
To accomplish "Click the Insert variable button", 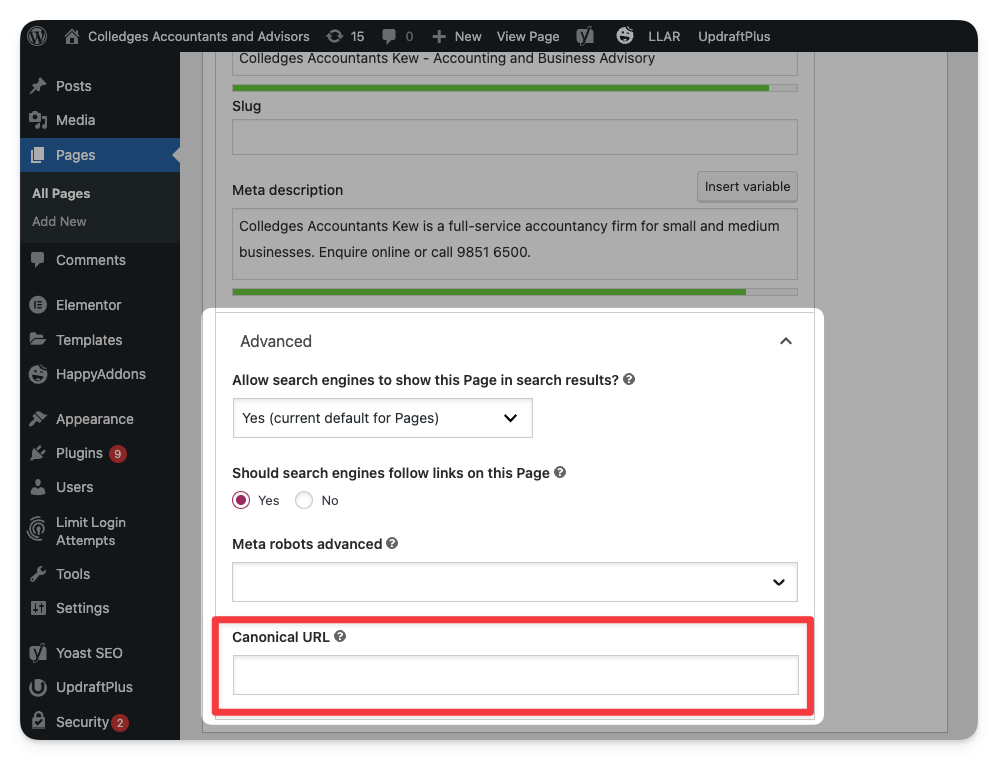I will click(x=747, y=187).
